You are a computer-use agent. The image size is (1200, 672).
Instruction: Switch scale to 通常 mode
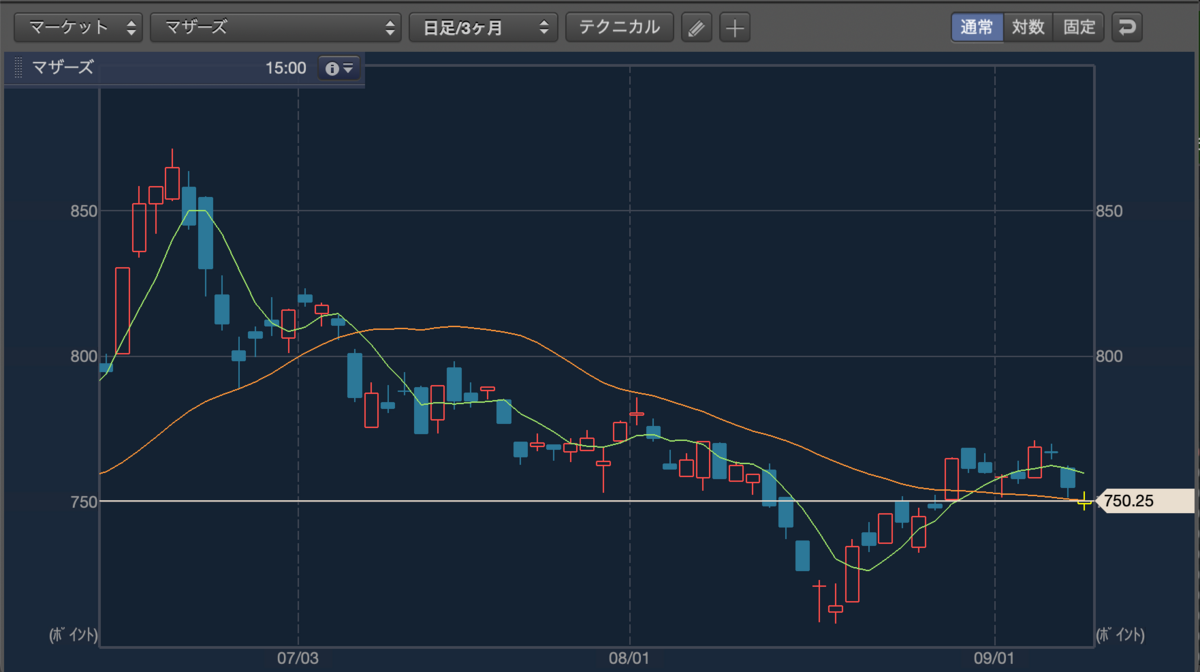tap(977, 27)
